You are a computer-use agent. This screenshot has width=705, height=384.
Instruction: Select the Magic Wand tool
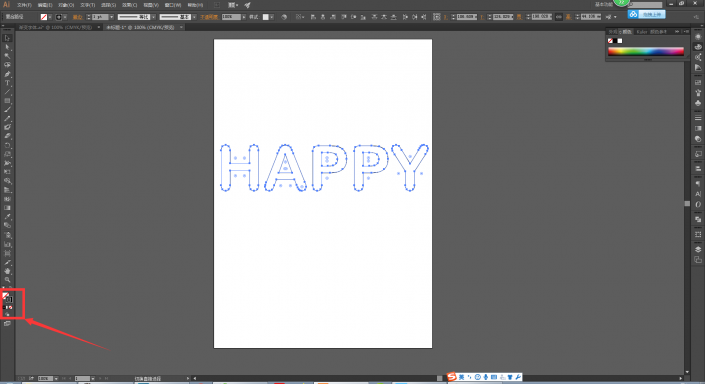pos(7,56)
